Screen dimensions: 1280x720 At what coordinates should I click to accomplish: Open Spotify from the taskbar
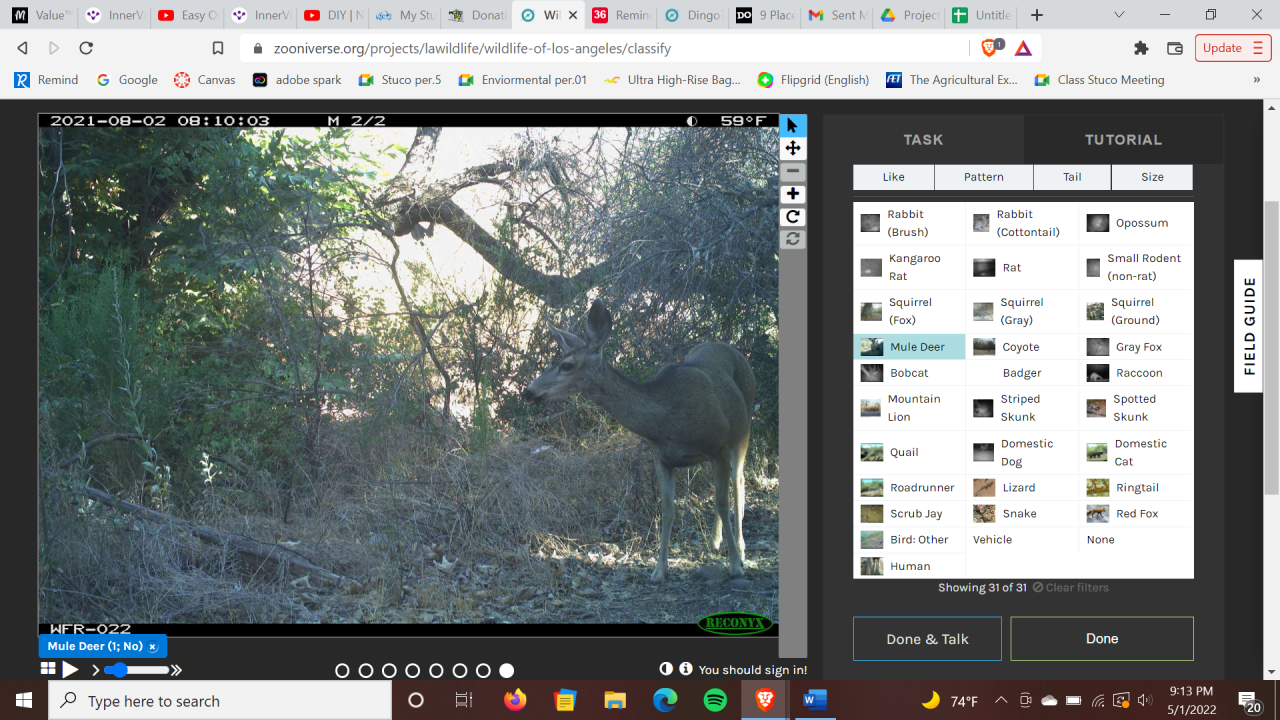click(x=715, y=700)
